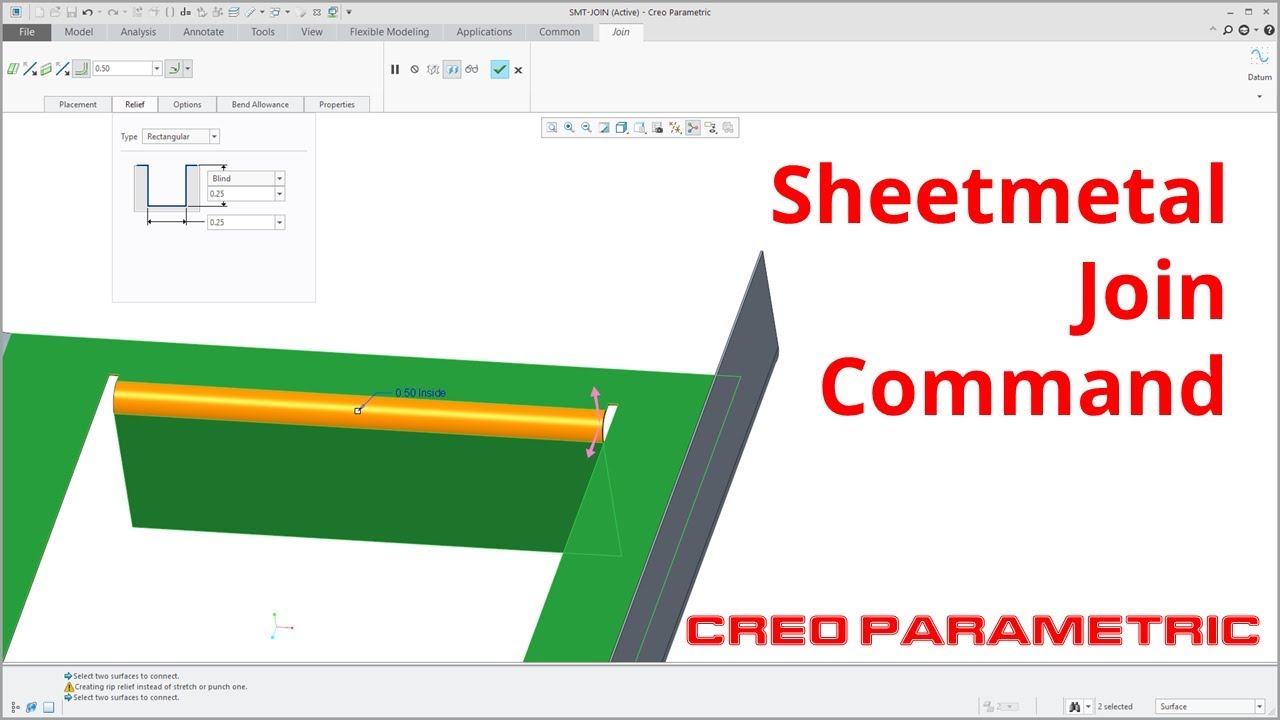Click the bend radius side icon
1280x720 pixels.
(173, 69)
